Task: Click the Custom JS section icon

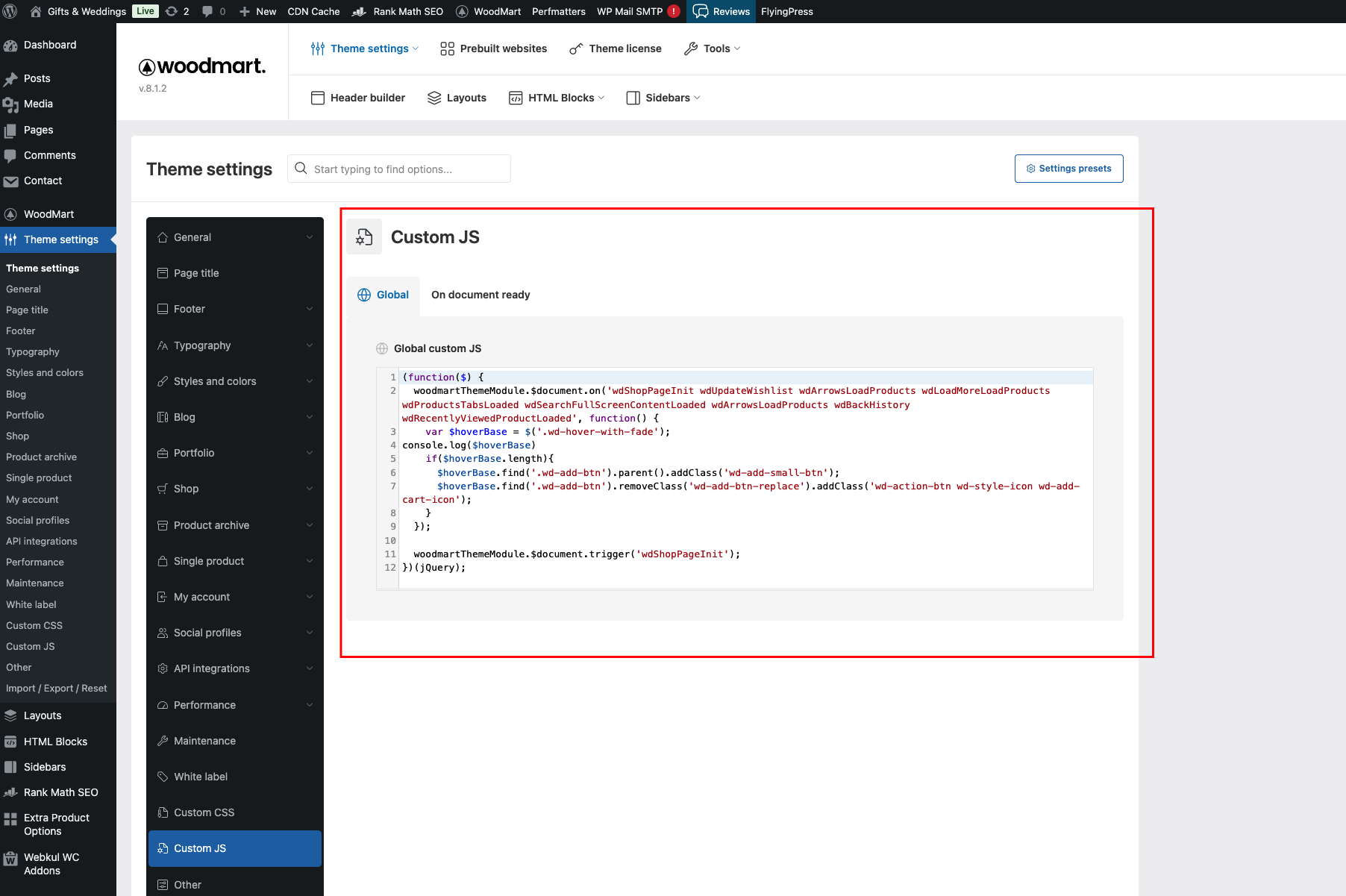Action: coord(364,237)
